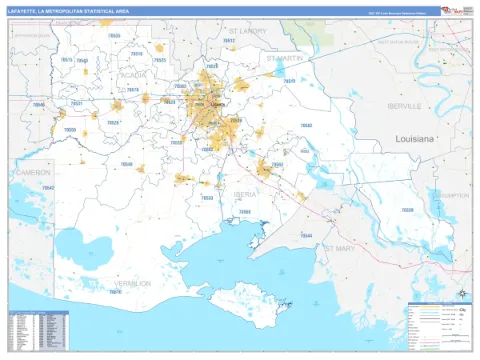Screen dimensions: 480x360
Task: Click ZIP code 70533 label
Action: (x=207, y=198)
